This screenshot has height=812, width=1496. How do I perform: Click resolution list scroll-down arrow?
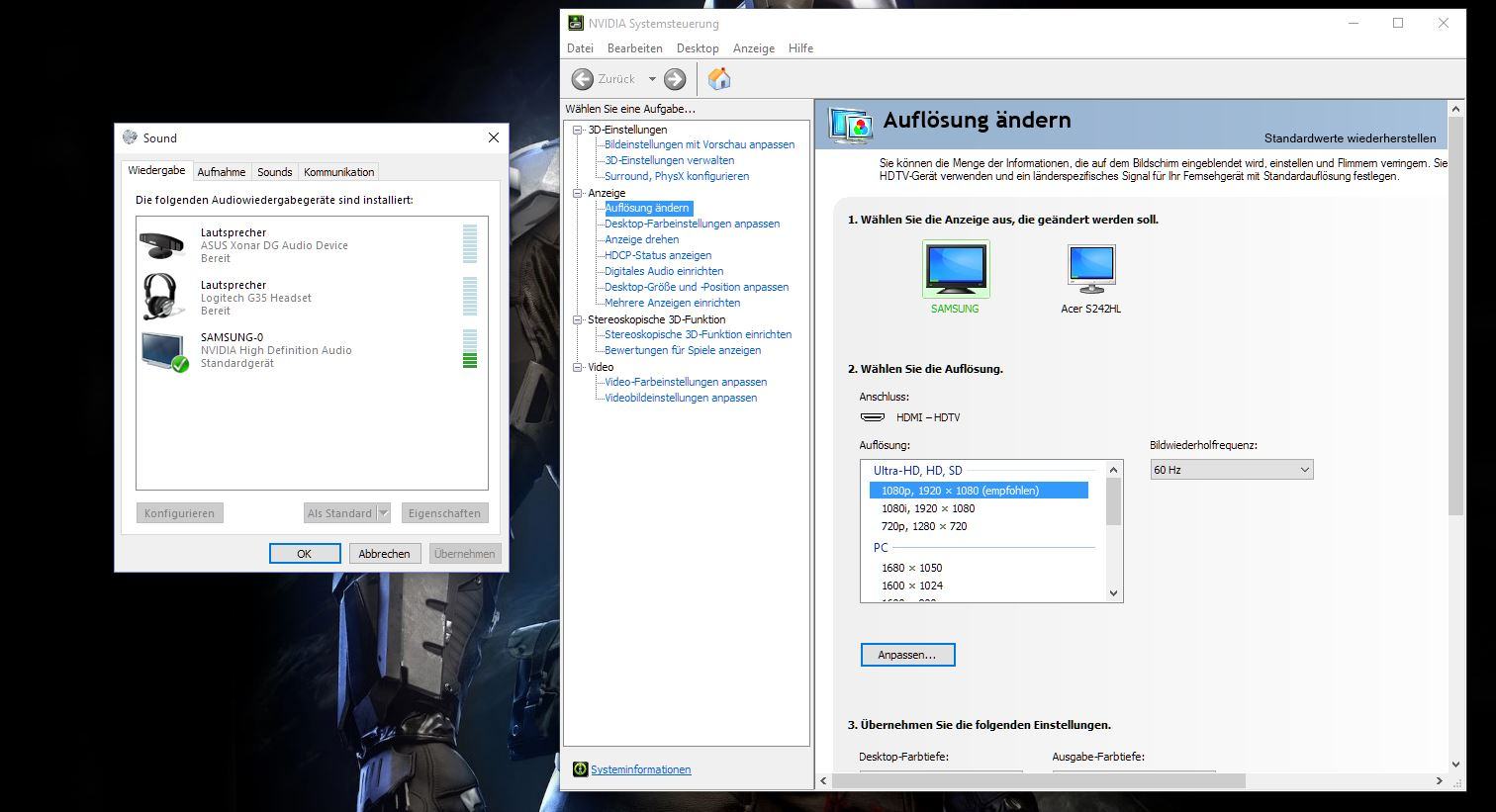1113,593
